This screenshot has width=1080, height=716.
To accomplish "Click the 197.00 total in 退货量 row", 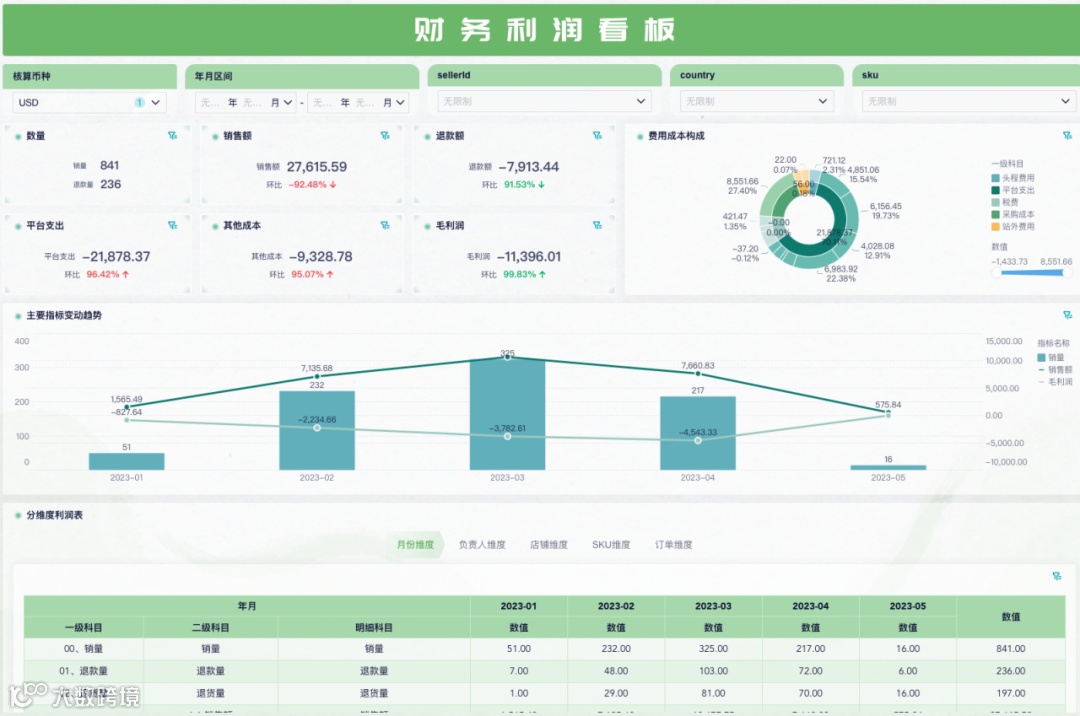I will click(1010, 693).
